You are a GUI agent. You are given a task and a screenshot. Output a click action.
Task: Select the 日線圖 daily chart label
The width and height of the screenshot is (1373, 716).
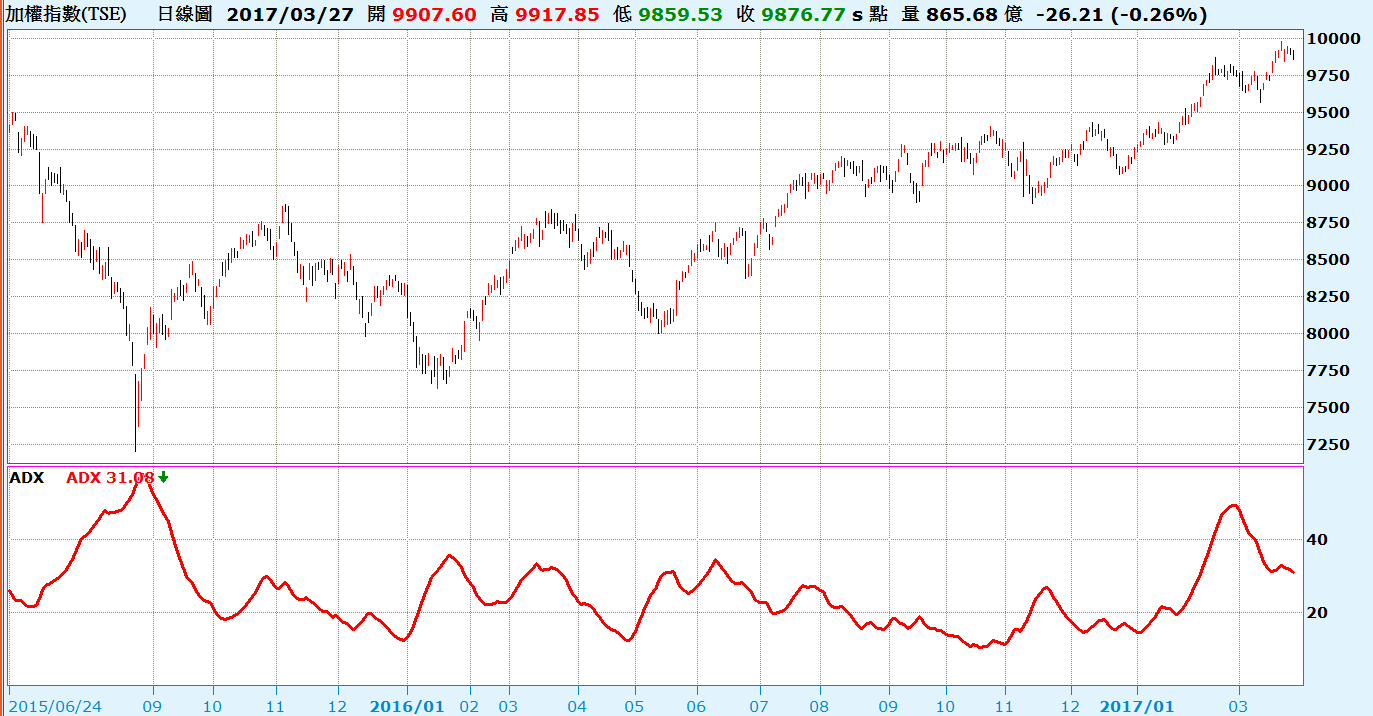(x=185, y=14)
